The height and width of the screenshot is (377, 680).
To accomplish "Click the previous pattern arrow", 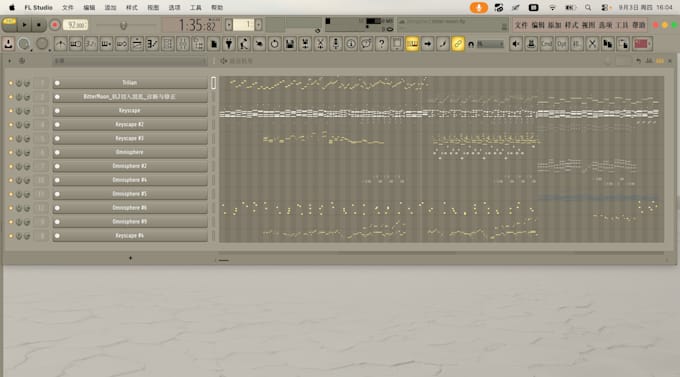I will tap(229, 25).
